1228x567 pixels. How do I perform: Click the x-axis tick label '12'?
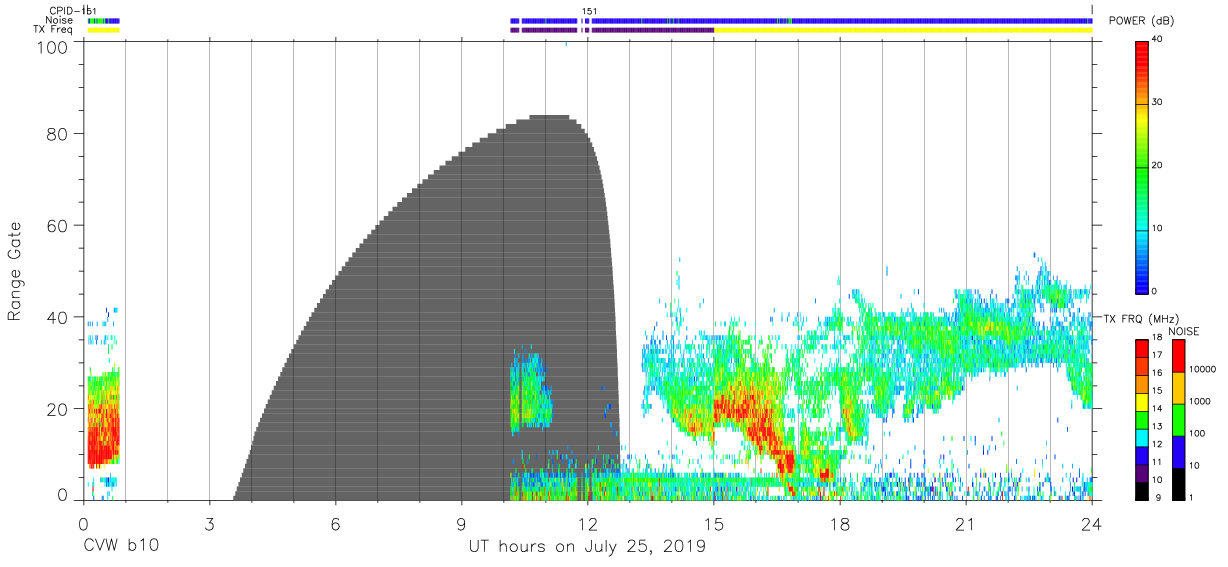tap(587, 524)
